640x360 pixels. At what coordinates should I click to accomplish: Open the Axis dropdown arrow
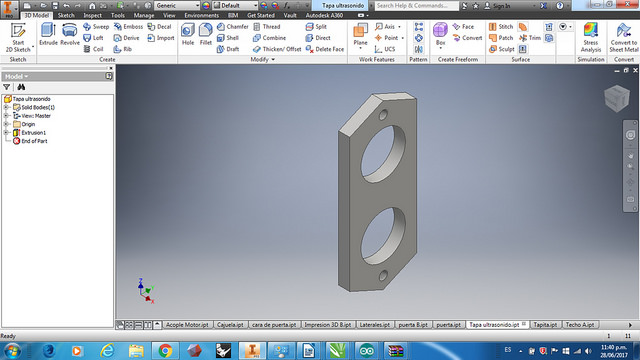[400, 27]
